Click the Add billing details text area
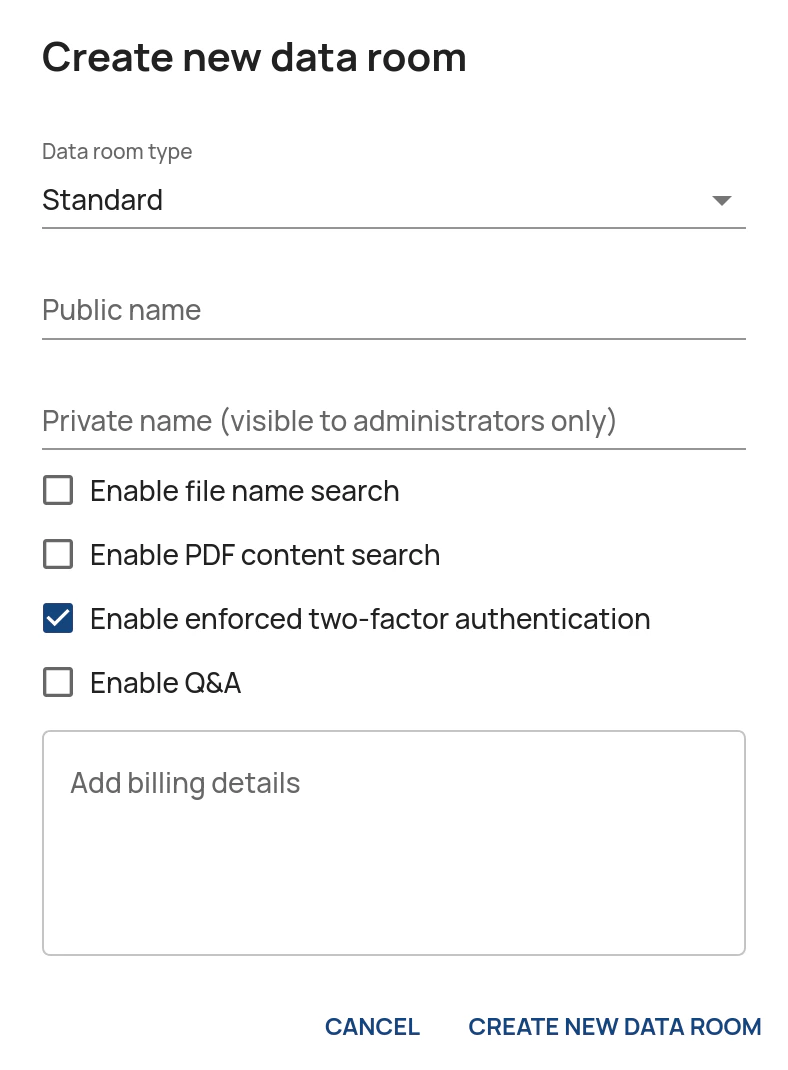Viewport: 788px width, 1070px height. pos(393,840)
